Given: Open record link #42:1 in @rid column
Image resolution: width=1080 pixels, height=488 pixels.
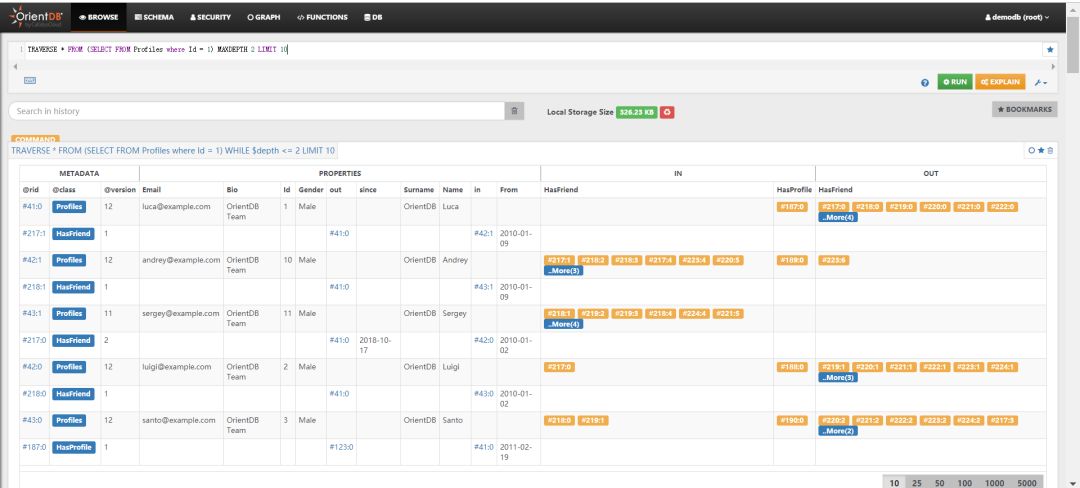Looking at the screenshot, I should click(32, 260).
